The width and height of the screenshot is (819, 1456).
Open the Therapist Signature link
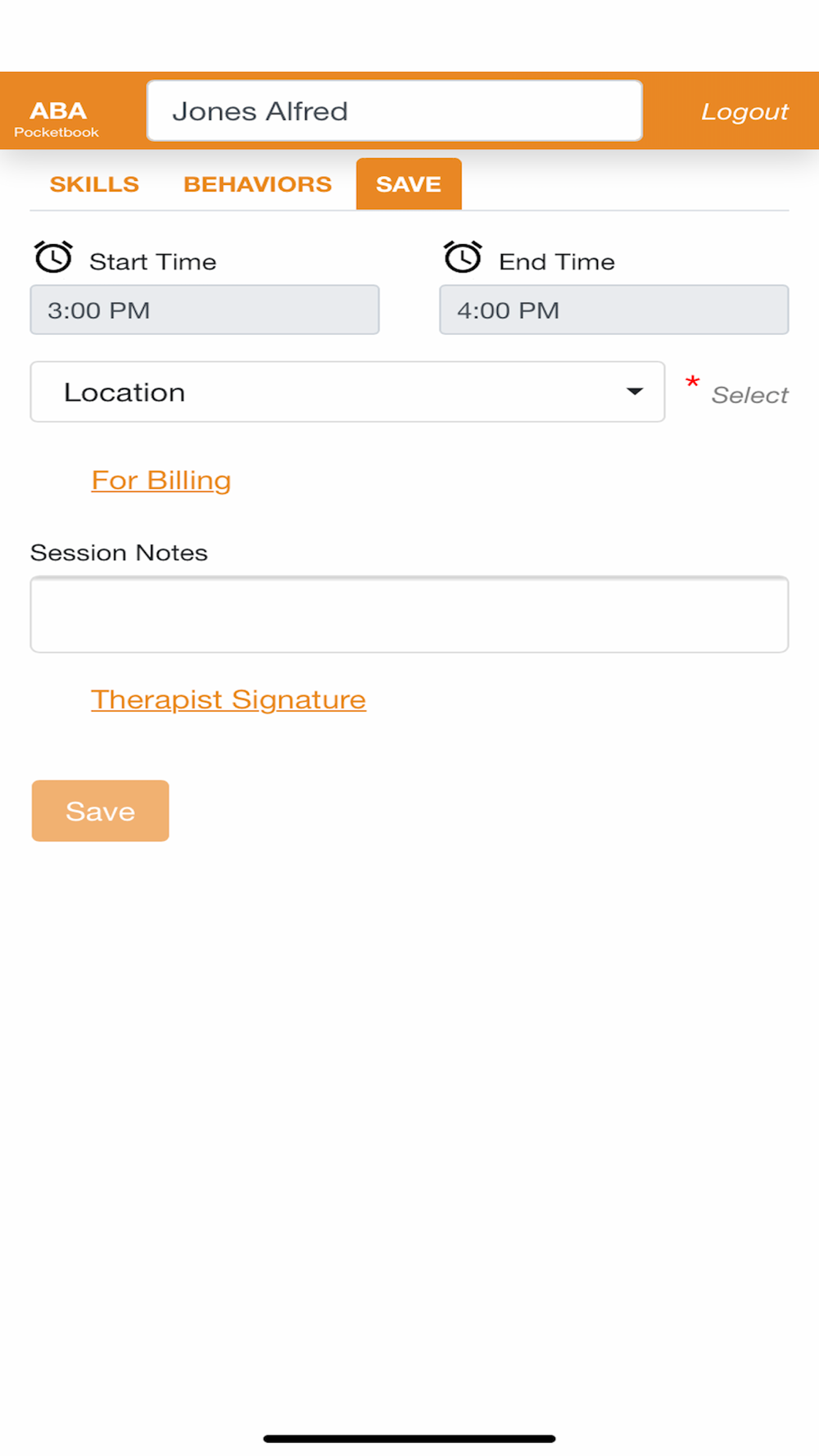[229, 700]
